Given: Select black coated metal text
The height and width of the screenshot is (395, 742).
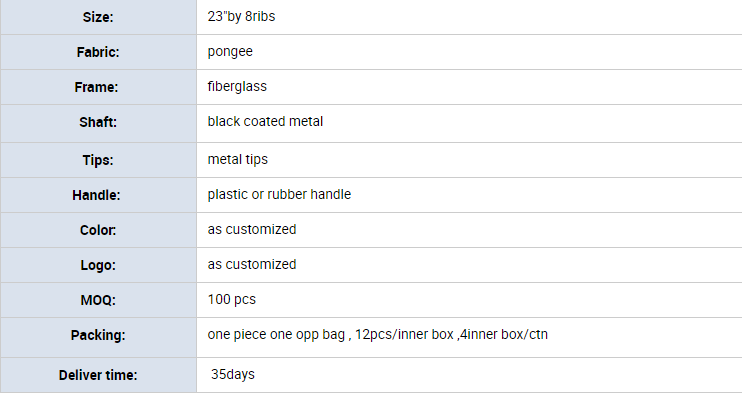Looking at the screenshot, I should (x=265, y=122).
